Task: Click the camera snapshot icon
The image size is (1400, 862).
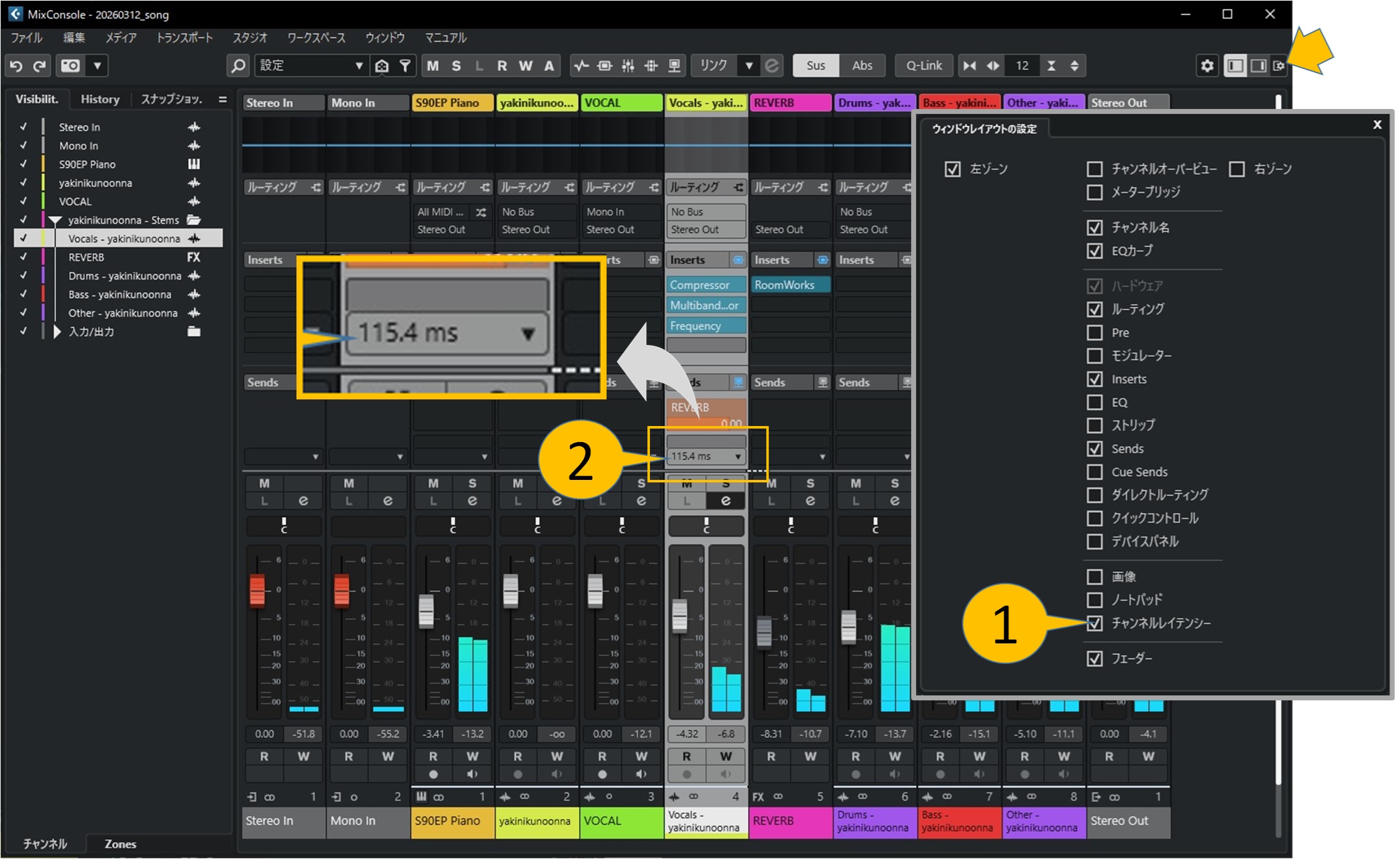Action: [71, 66]
